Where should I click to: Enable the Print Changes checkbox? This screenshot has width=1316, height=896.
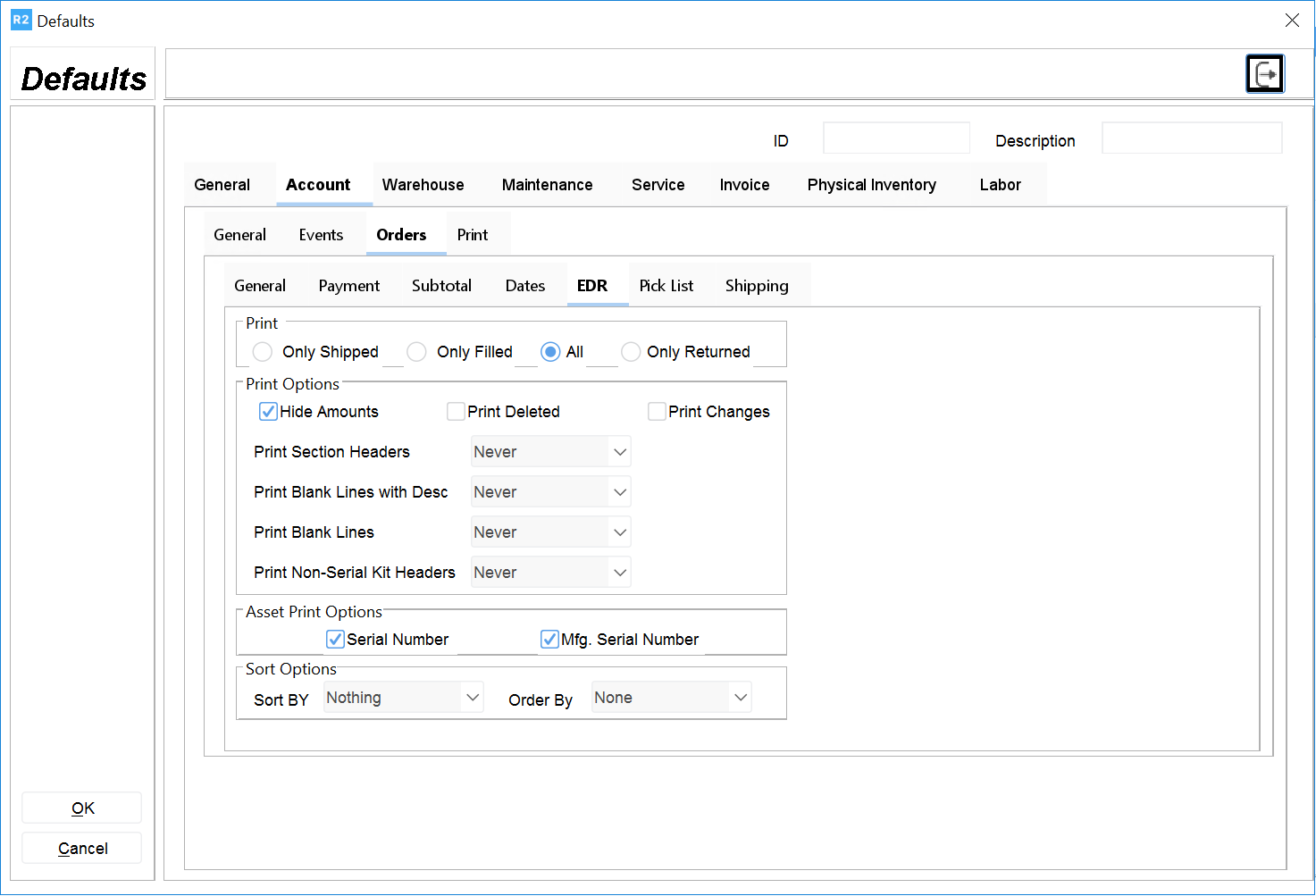pyautogui.click(x=657, y=412)
